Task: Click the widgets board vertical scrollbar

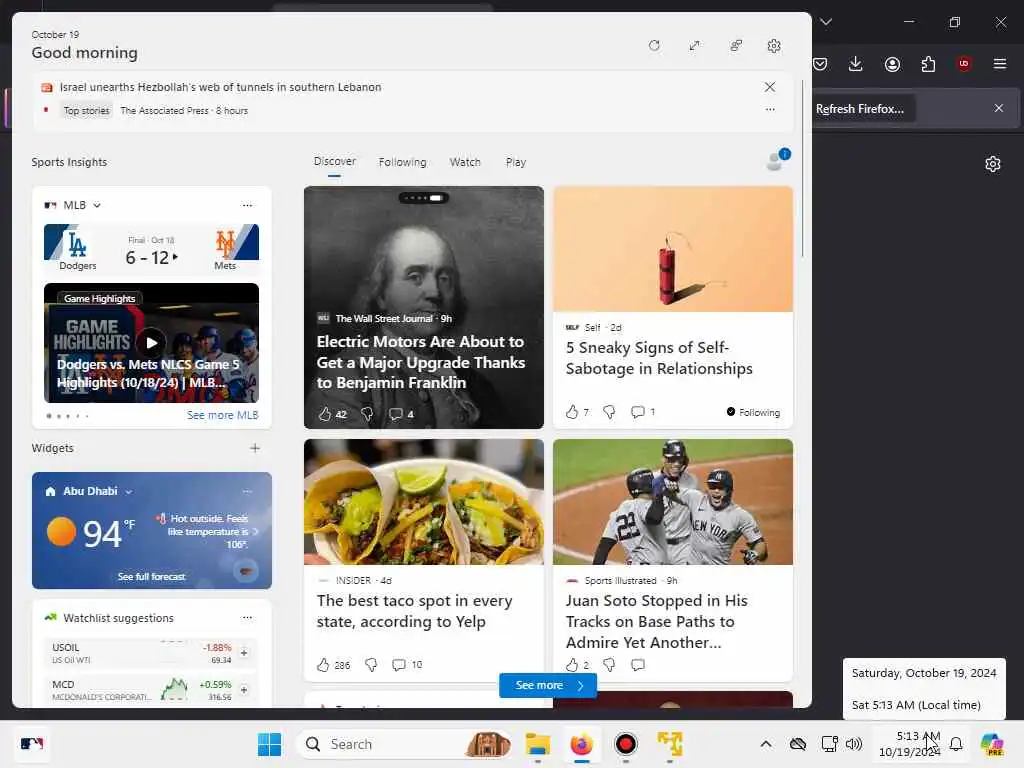Action: (x=803, y=168)
